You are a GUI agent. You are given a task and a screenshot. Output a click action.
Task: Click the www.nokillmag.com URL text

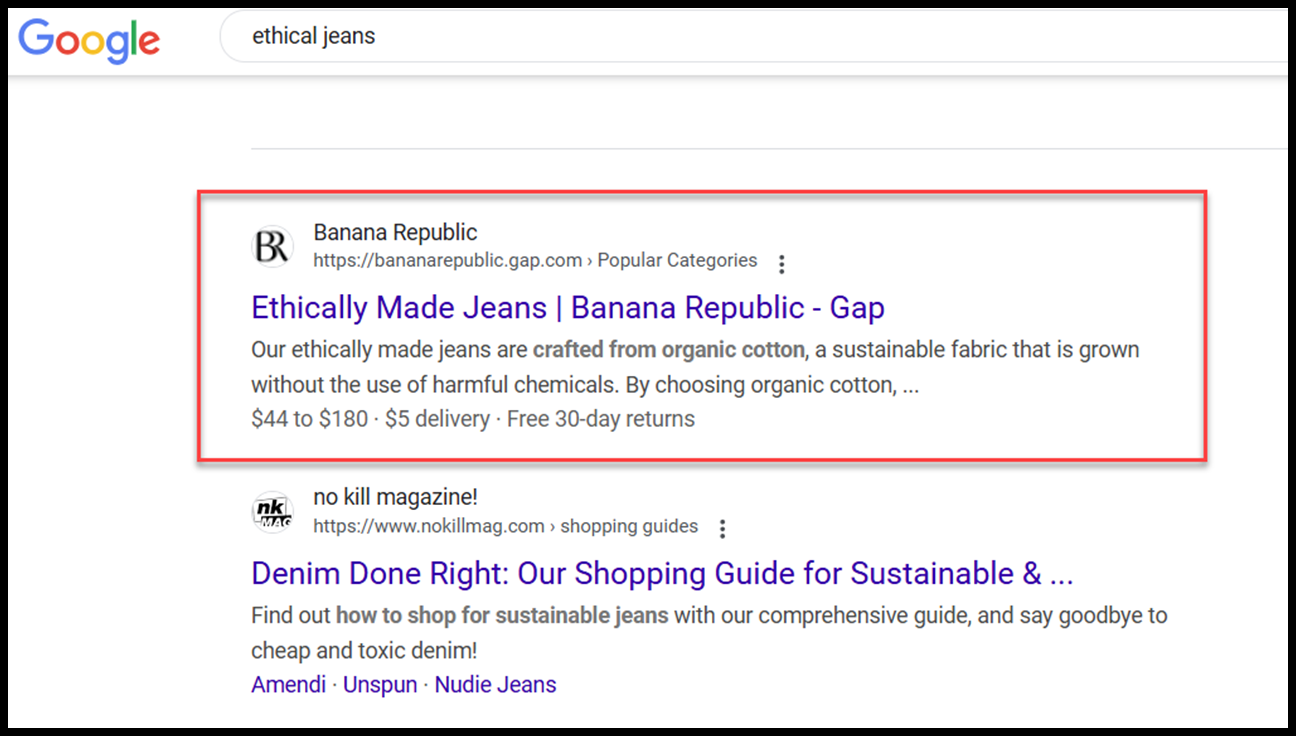coord(429,526)
